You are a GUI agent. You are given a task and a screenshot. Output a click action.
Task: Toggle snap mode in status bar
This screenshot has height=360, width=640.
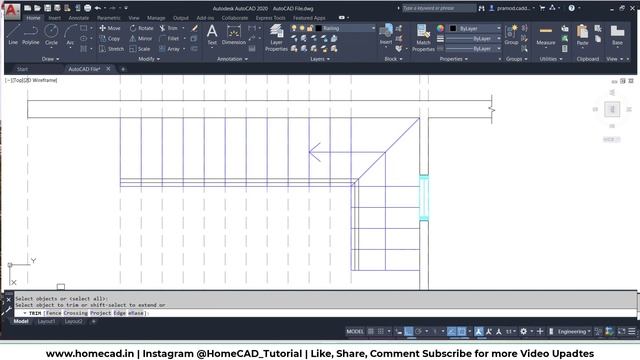coord(380,331)
